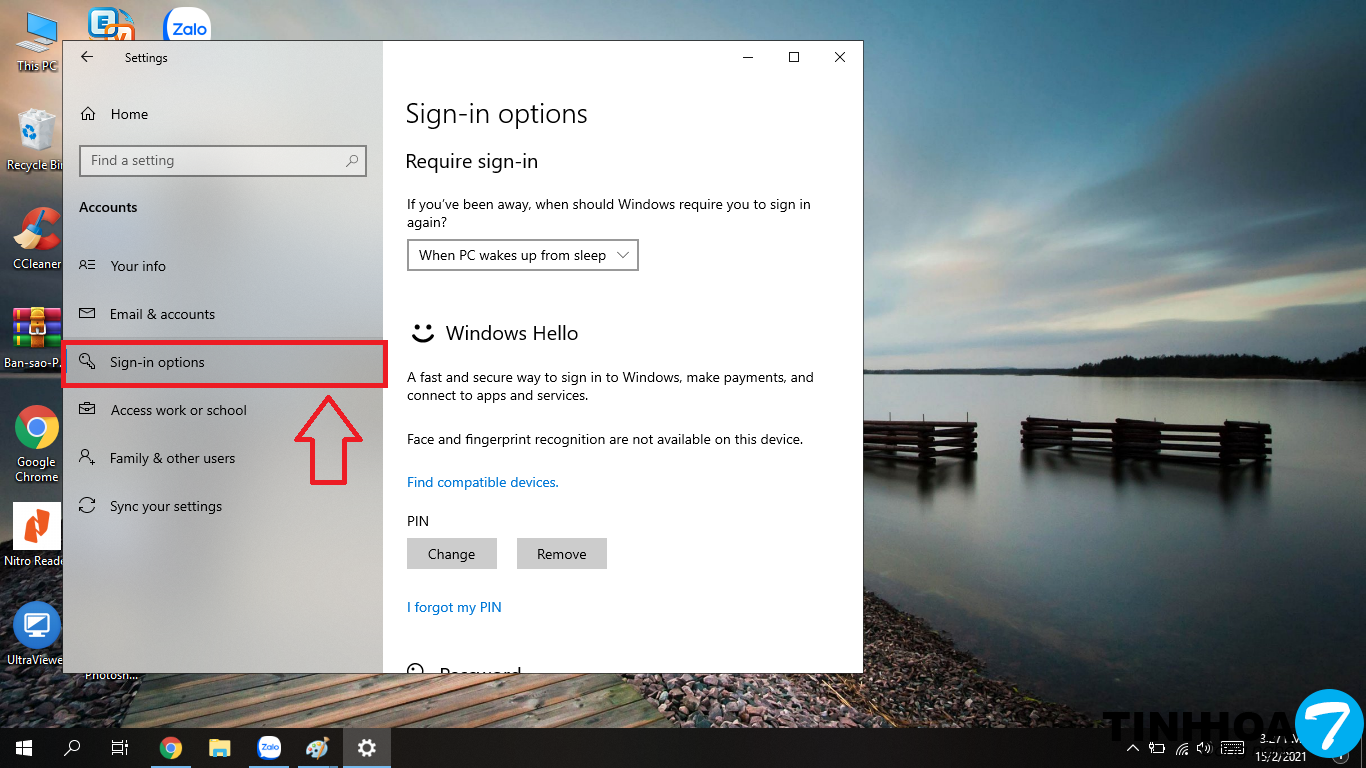Go to Email & accounts section
Viewport: 1366px width, 768px height.
(162, 314)
